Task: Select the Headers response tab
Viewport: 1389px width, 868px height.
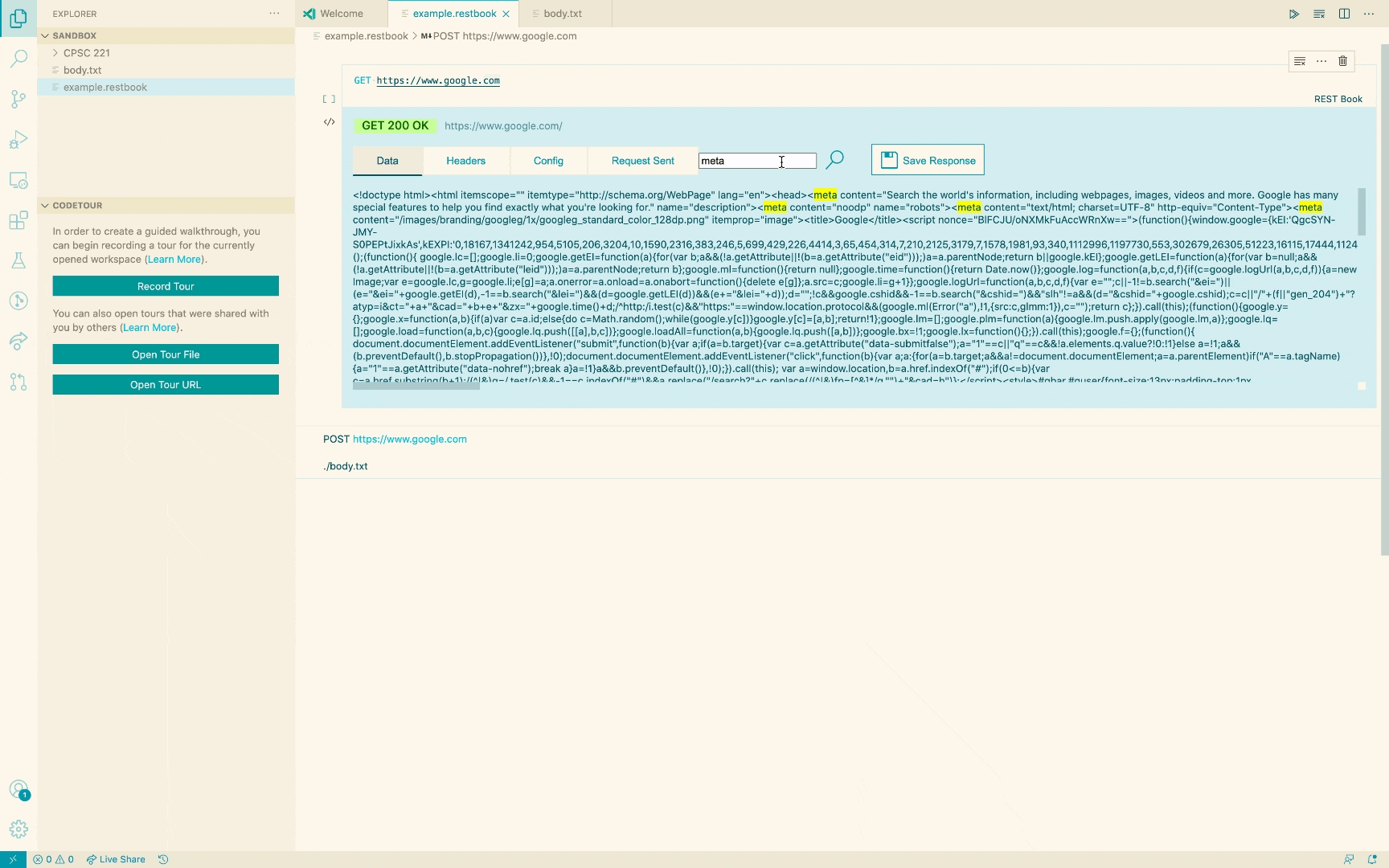Action: click(x=466, y=161)
